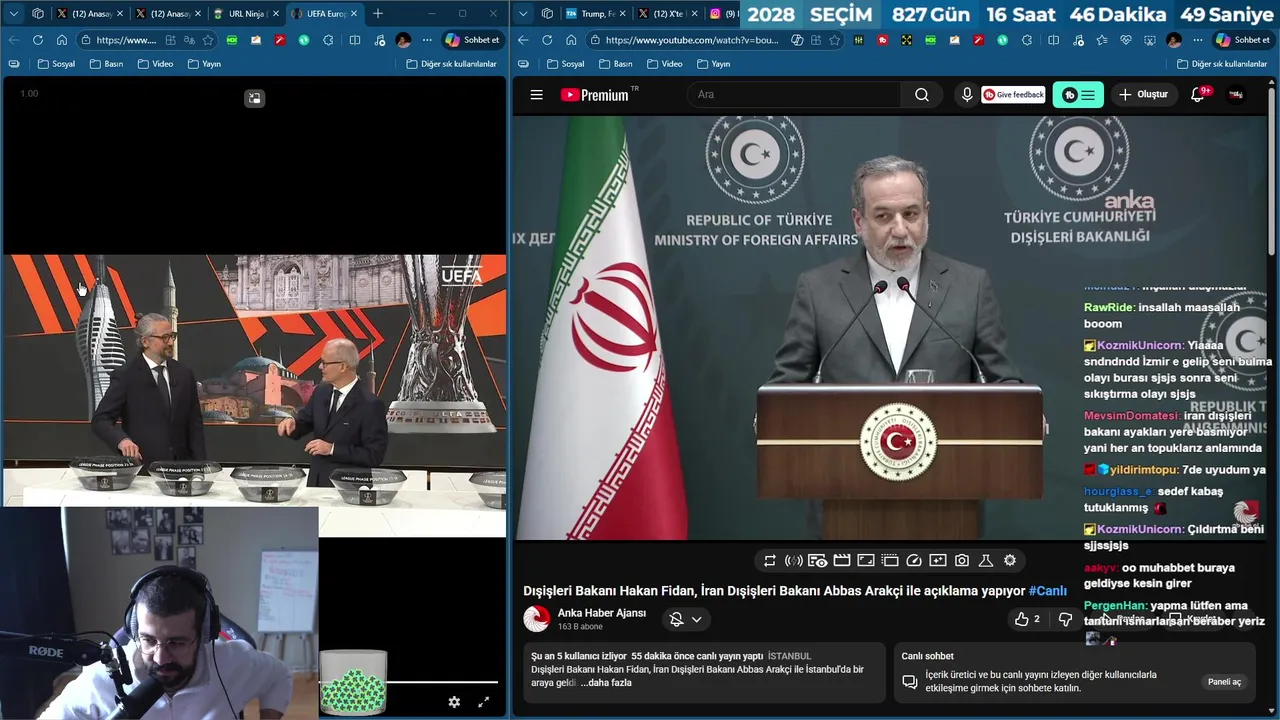Click translate icon in left address bar
The width and height of the screenshot is (1280, 720).
[x=189, y=40]
